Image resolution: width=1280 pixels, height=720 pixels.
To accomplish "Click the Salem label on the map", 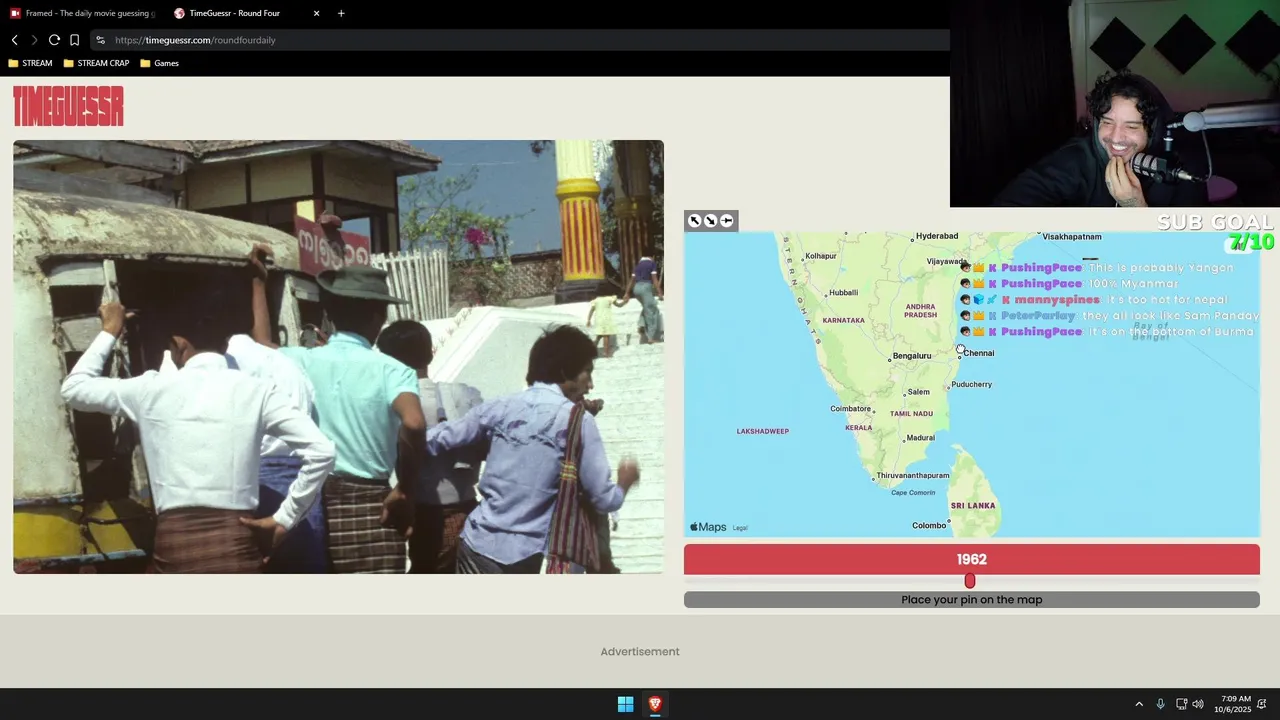I will [916, 393].
